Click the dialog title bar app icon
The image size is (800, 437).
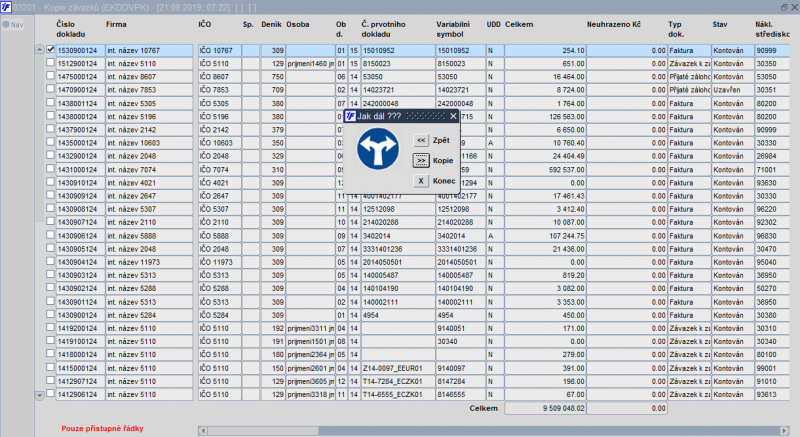(x=350, y=116)
